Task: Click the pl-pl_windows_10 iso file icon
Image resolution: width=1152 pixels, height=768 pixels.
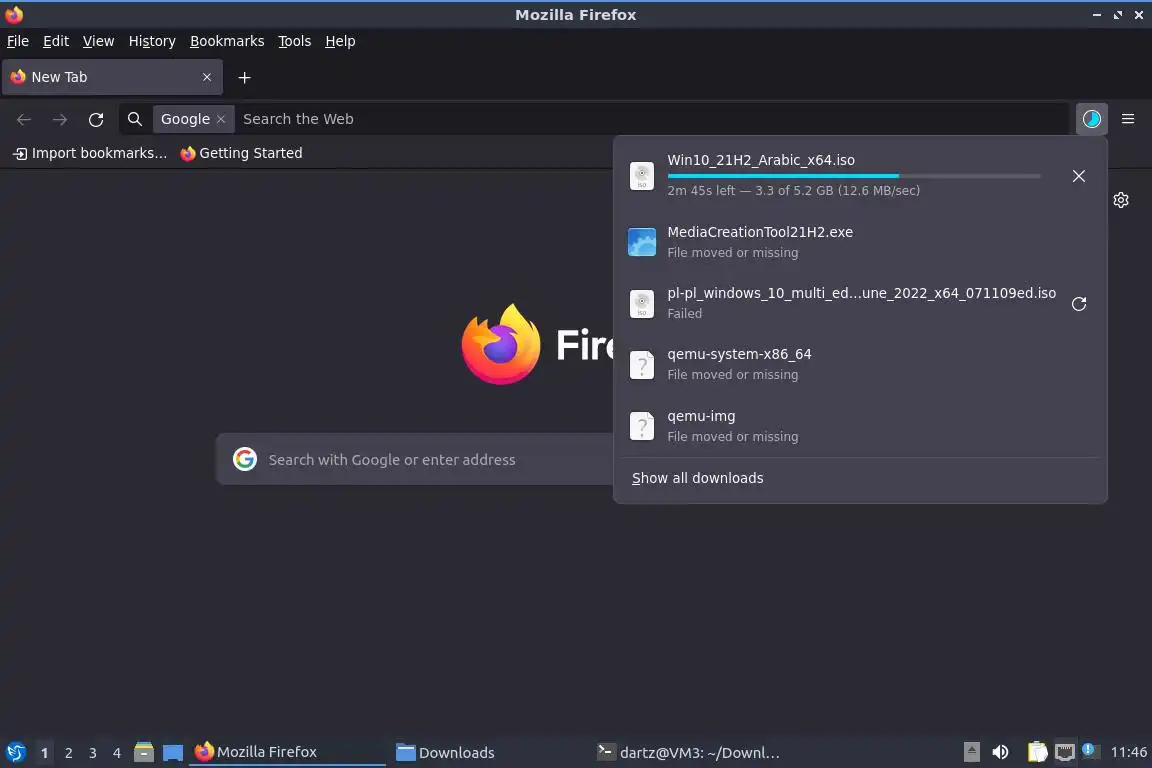Action: coord(641,304)
